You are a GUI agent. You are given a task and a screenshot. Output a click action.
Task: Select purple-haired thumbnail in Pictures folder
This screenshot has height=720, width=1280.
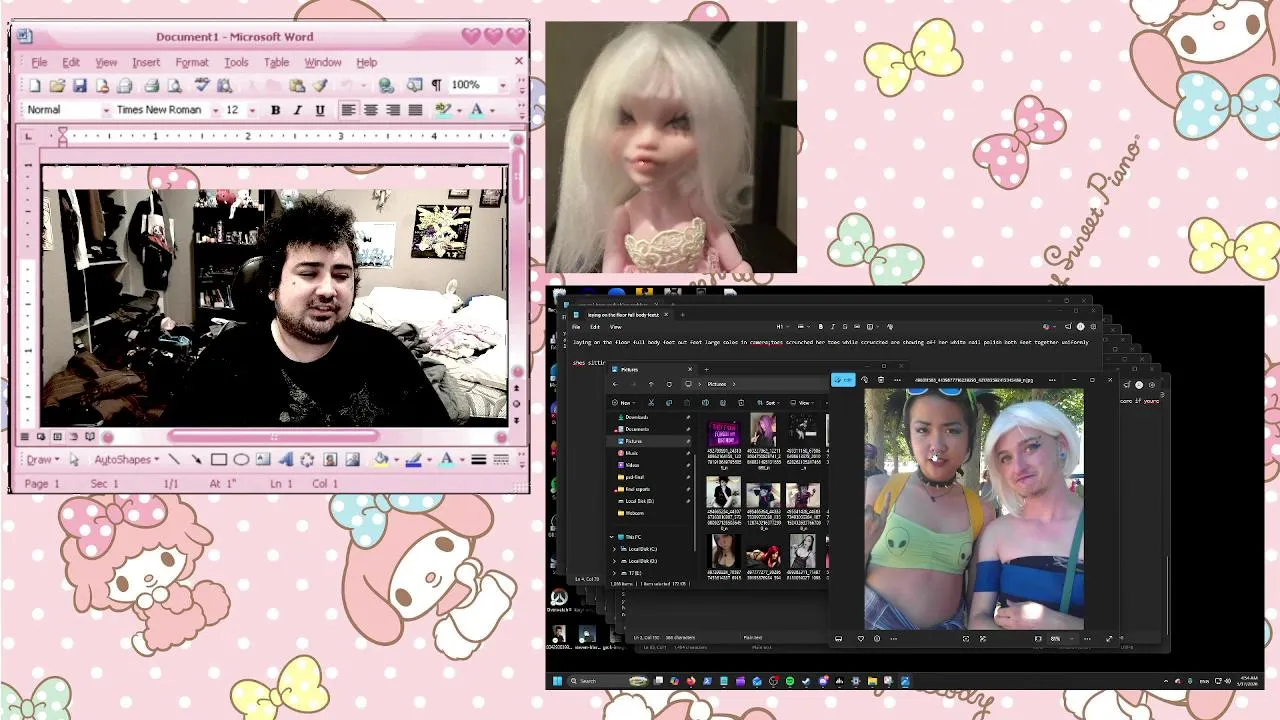763,430
